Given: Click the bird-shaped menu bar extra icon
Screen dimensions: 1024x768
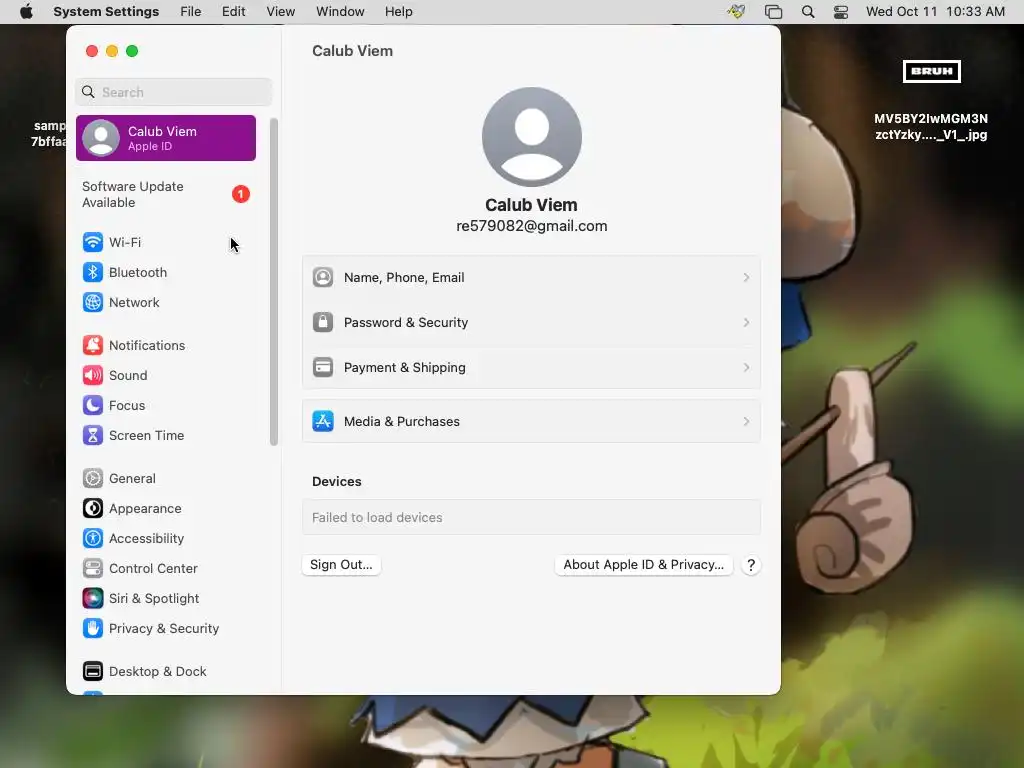Looking at the screenshot, I should tap(736, 12).
